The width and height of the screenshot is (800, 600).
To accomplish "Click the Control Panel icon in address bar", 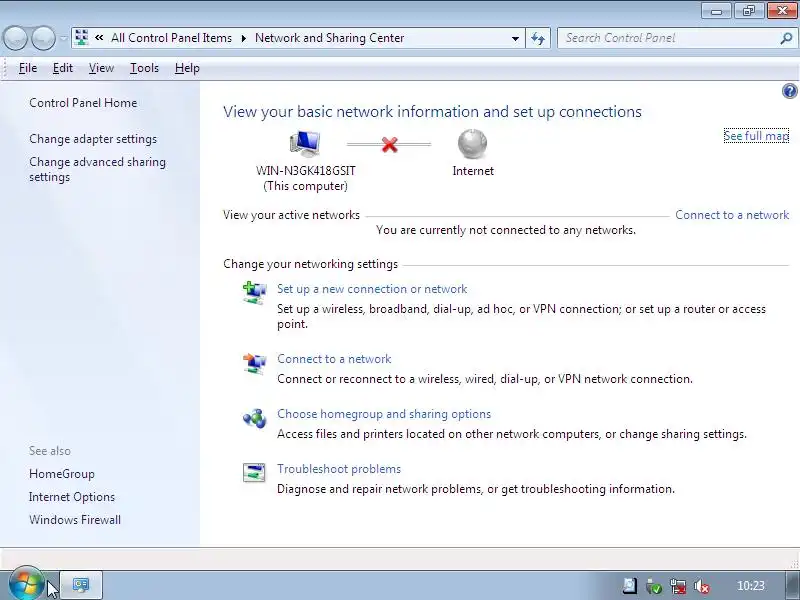I will pyautogui.click(x=81, y=38).
